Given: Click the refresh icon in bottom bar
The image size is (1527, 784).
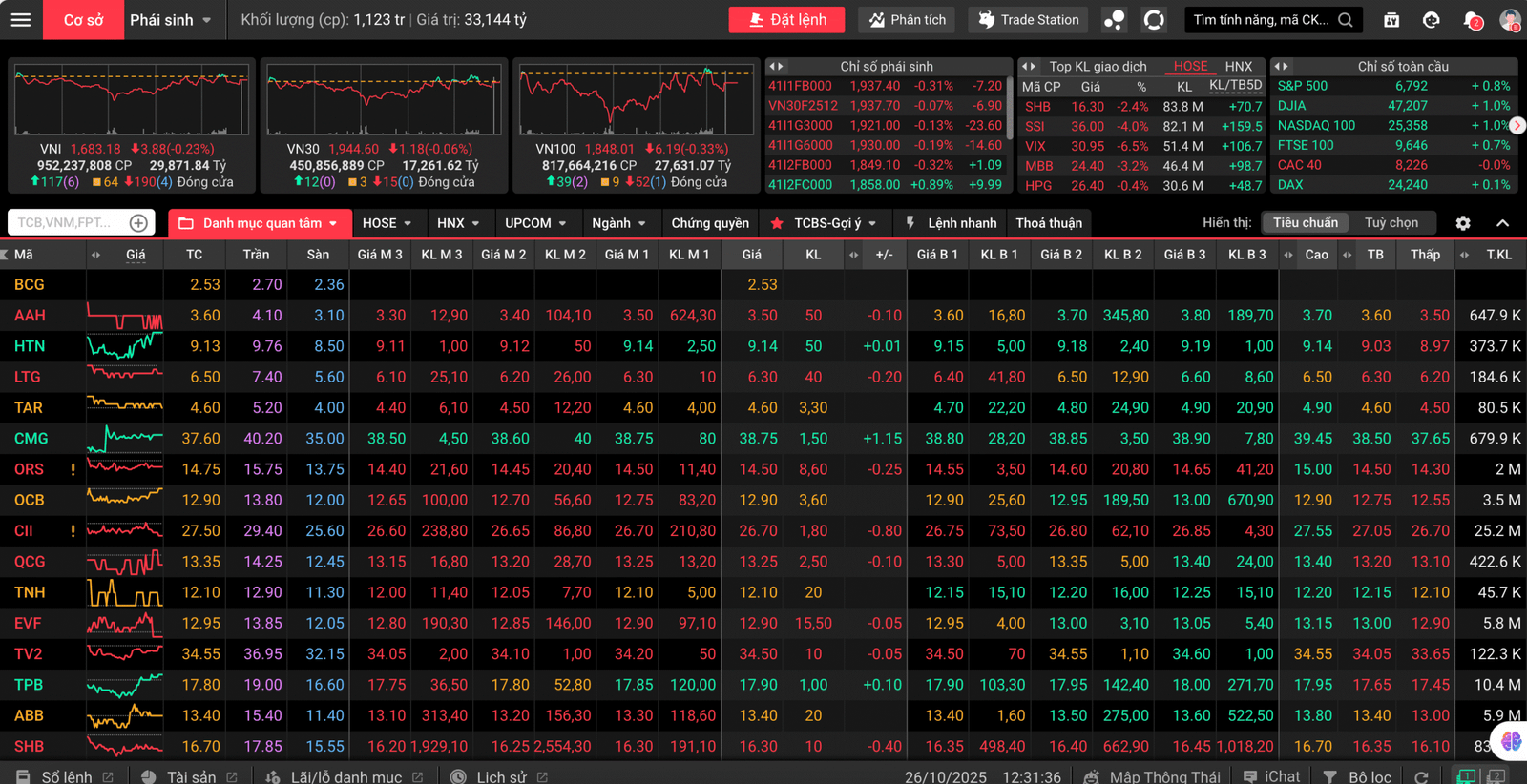Looking at the screenshot, I should (1421, 777).
